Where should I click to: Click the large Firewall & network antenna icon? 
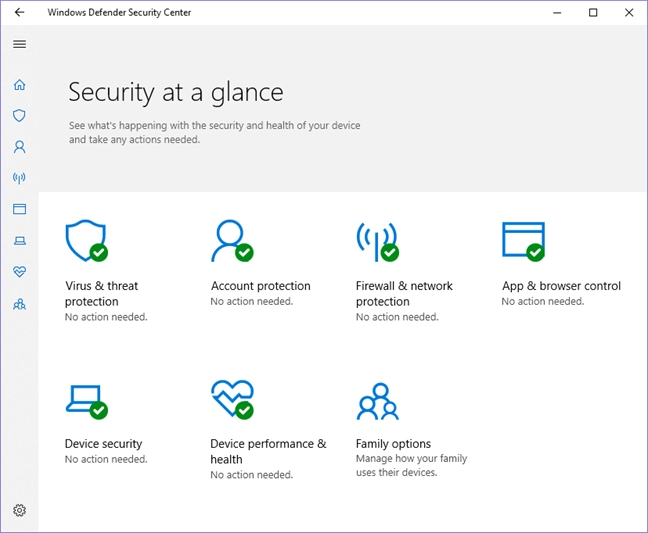pos(377,242)
